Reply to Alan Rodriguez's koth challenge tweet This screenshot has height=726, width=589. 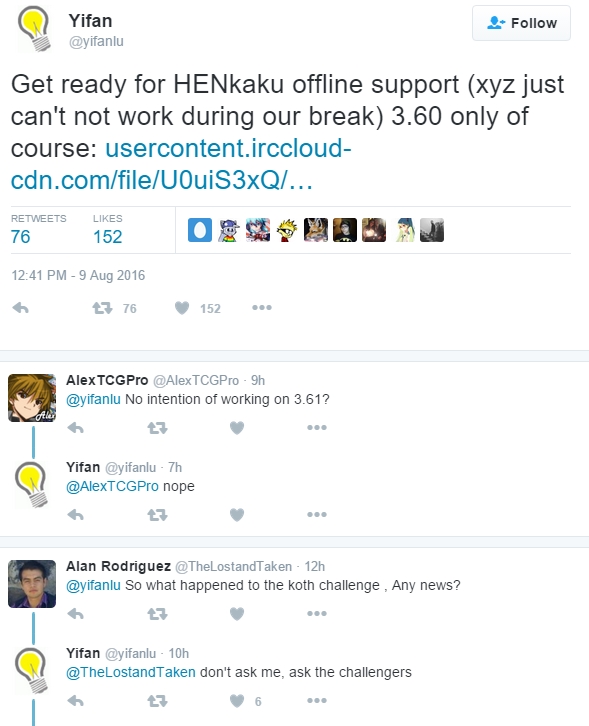coord(75,614)
